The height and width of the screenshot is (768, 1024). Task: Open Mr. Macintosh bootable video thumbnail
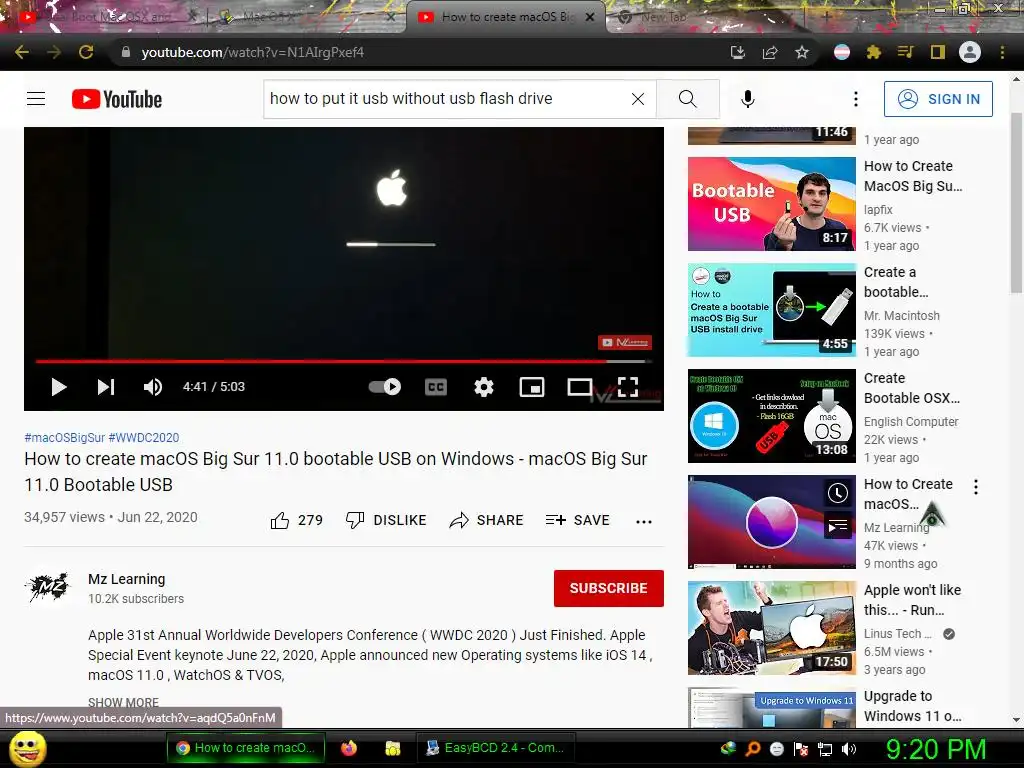[771, 310]
